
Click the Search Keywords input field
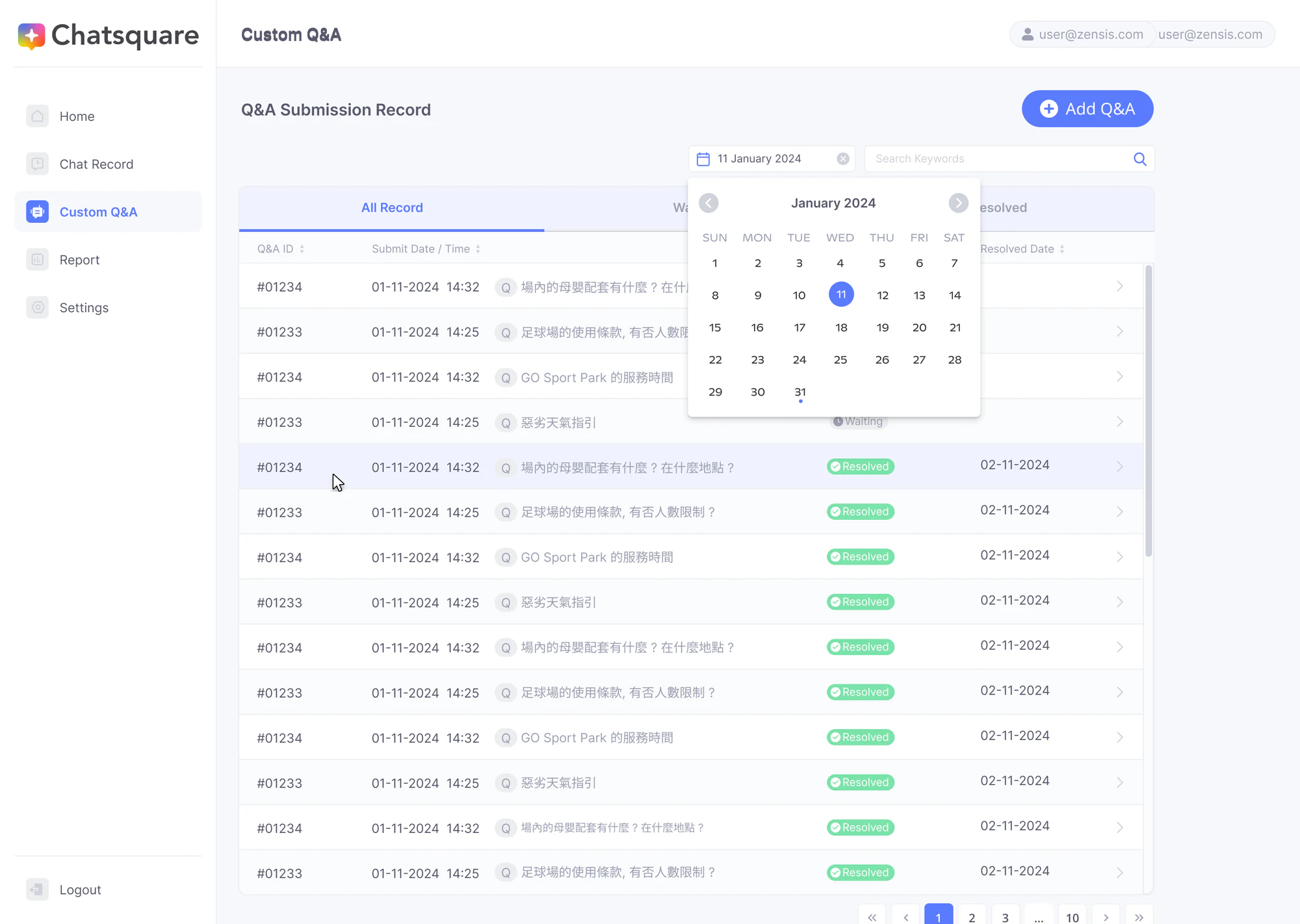1009,159
